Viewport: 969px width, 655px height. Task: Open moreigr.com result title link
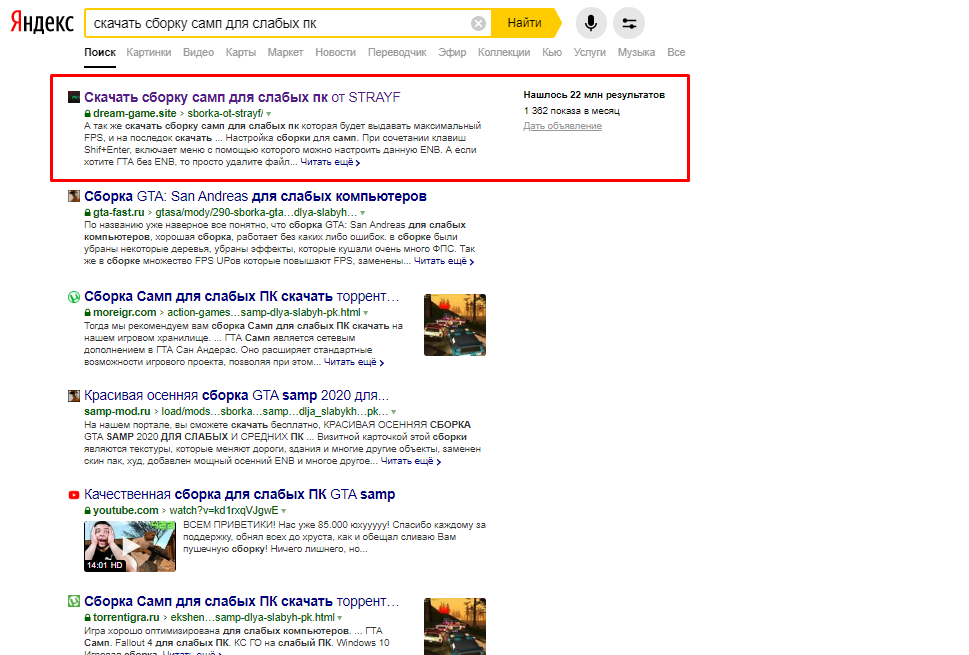click(x=242, y=297)
